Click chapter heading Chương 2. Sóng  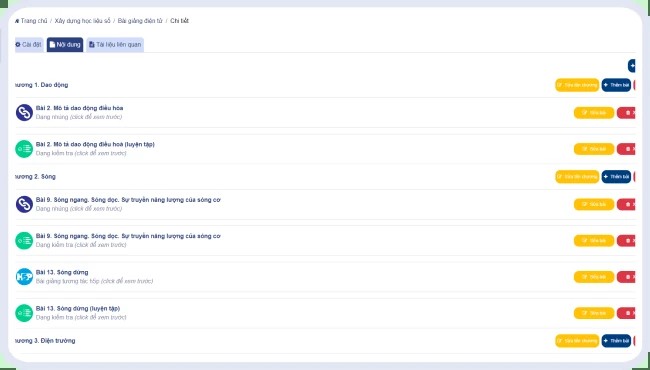(35, 177)
